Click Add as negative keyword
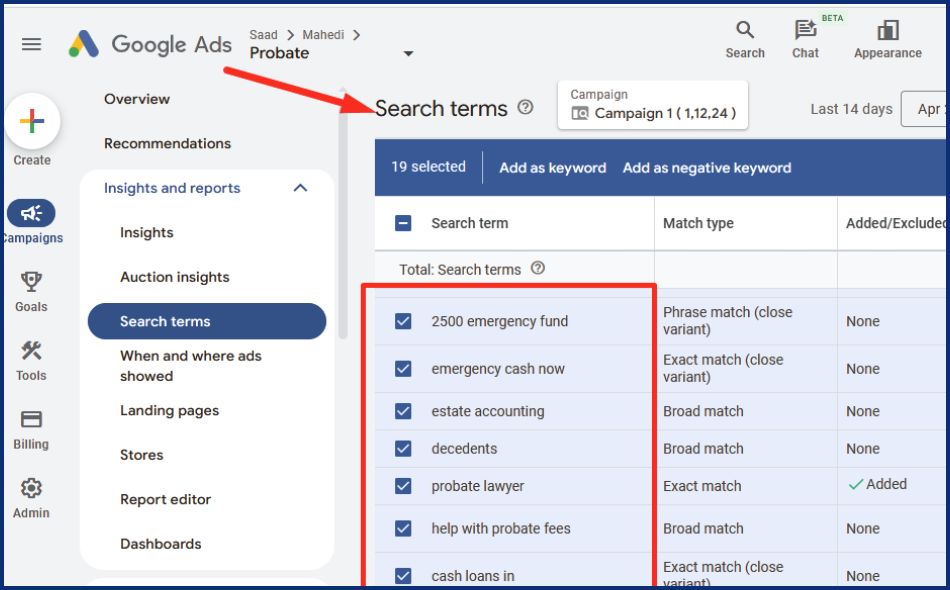Image resolution: width=950 pixels, height=590 pixels. click(707, 168)
